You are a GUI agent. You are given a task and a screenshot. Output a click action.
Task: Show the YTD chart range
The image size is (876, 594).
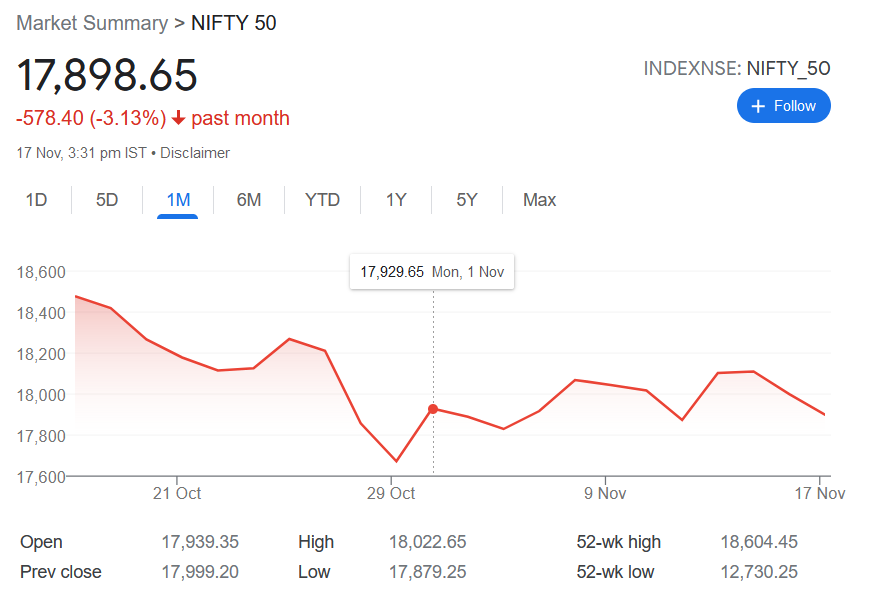[x=322, y=200]
